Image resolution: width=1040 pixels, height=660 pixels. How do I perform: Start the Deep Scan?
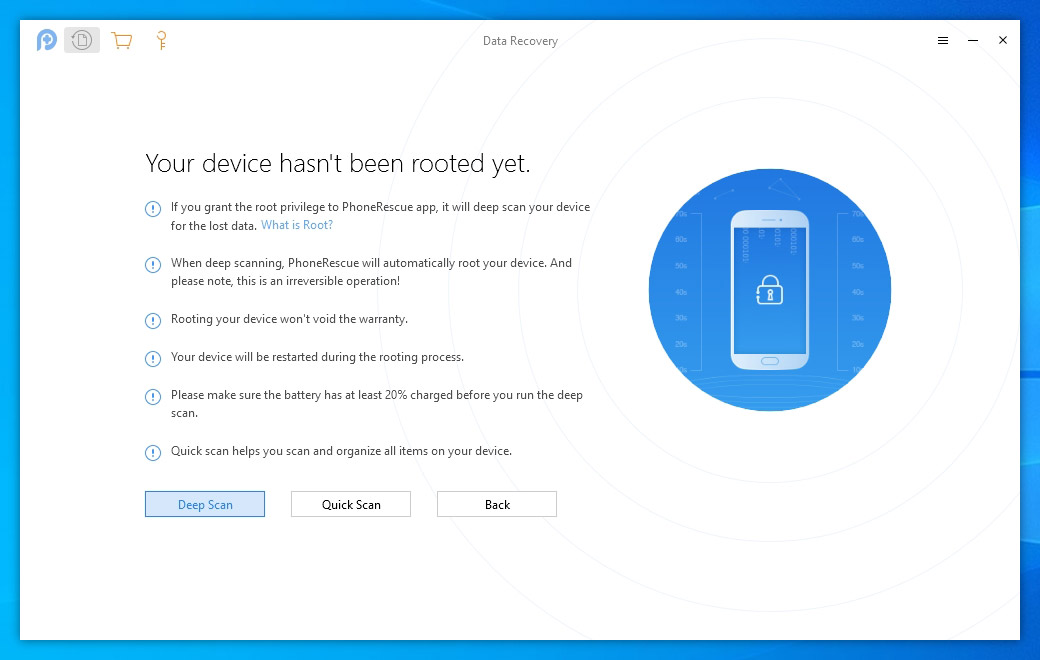205,504
